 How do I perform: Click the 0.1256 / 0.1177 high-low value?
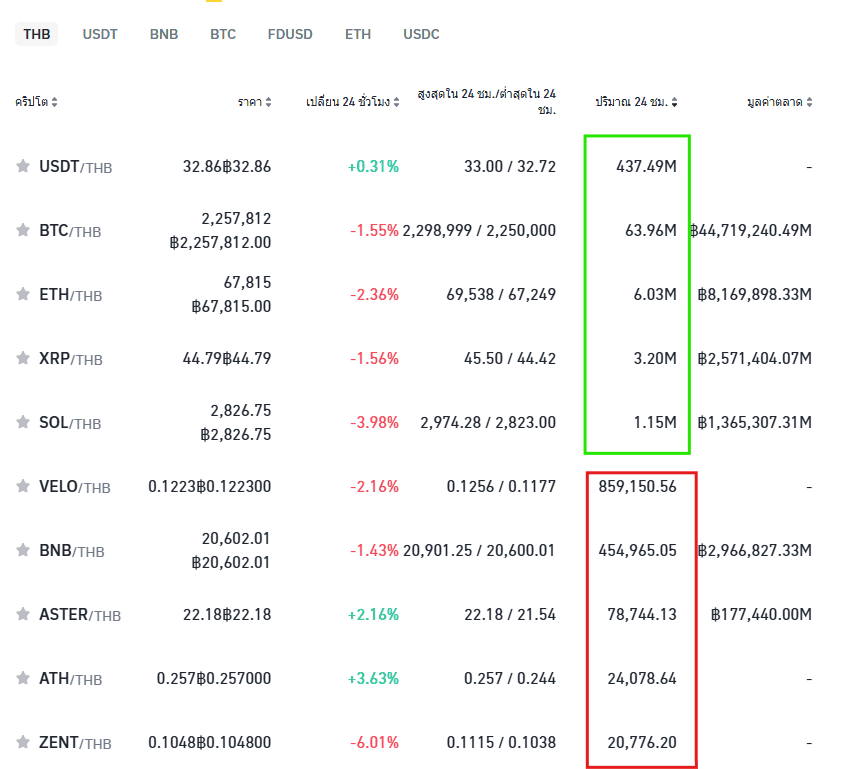click(501, 486)
